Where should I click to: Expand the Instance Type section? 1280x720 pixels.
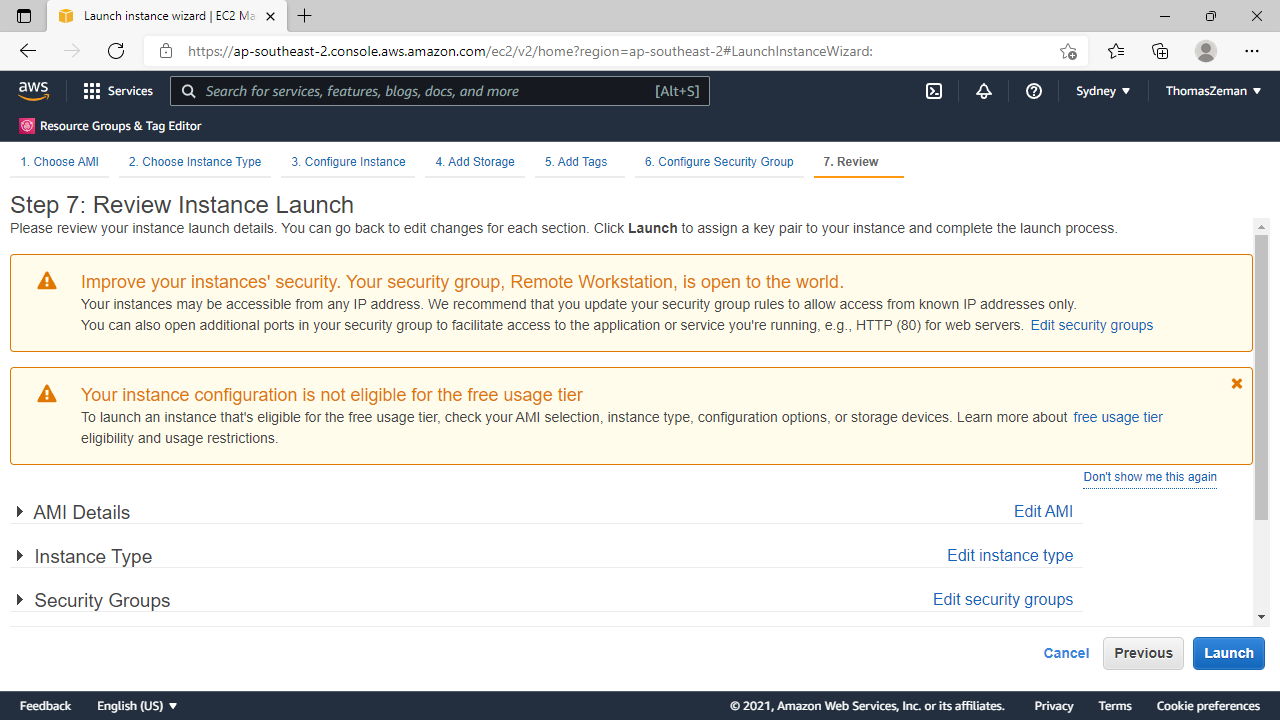point(20,556)
